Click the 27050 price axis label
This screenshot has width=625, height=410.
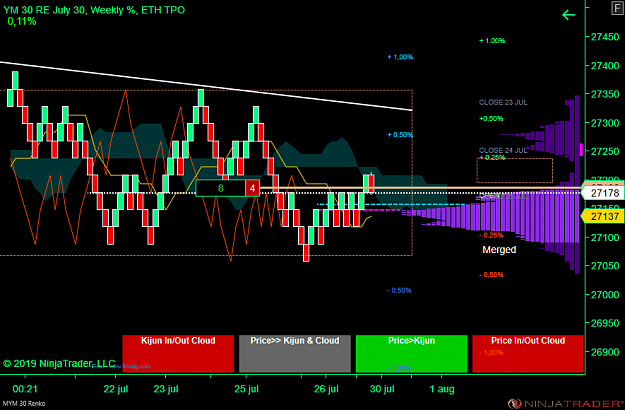pos(605,266)
